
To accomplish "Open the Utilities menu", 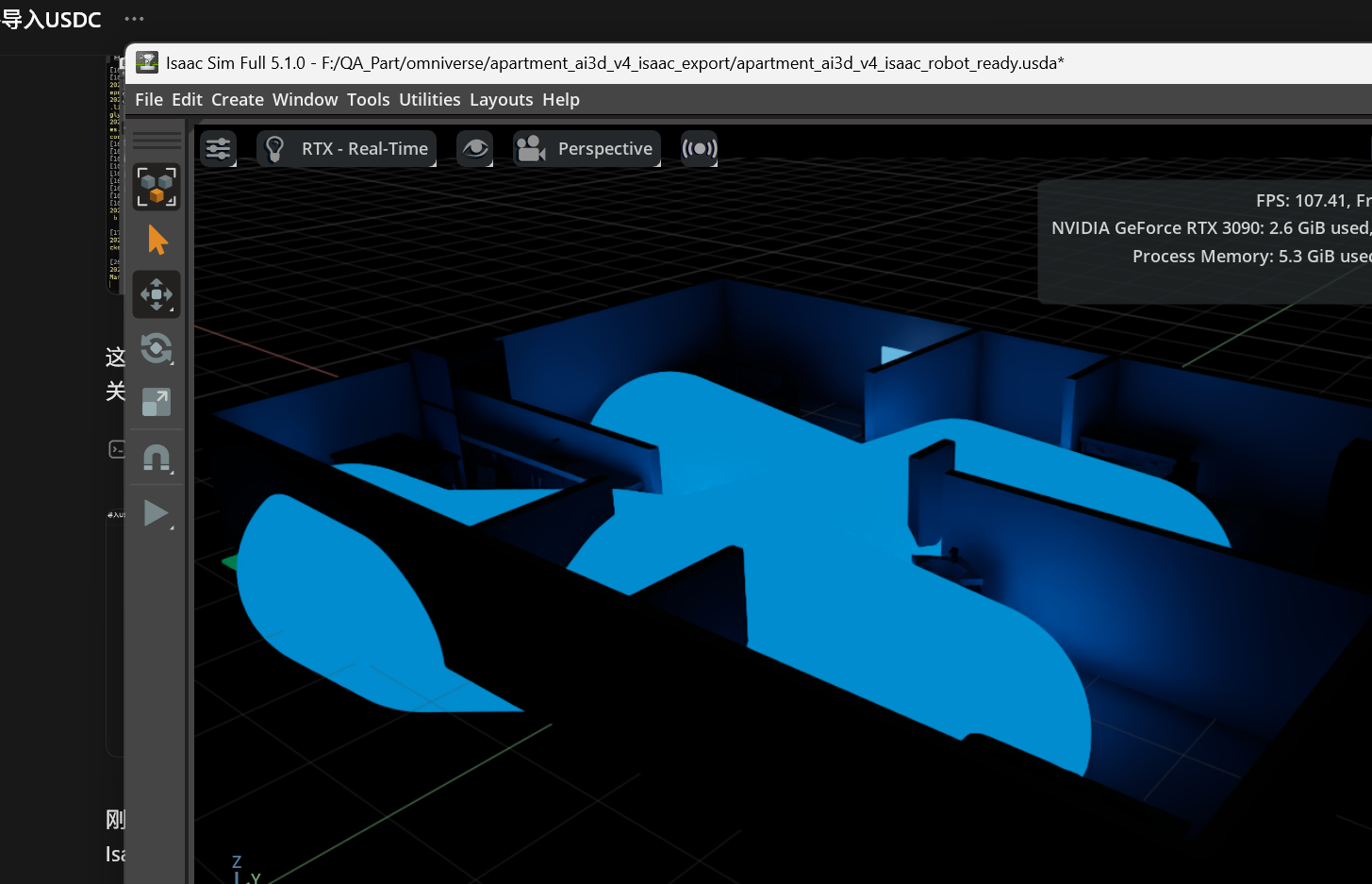I will 430,100.
